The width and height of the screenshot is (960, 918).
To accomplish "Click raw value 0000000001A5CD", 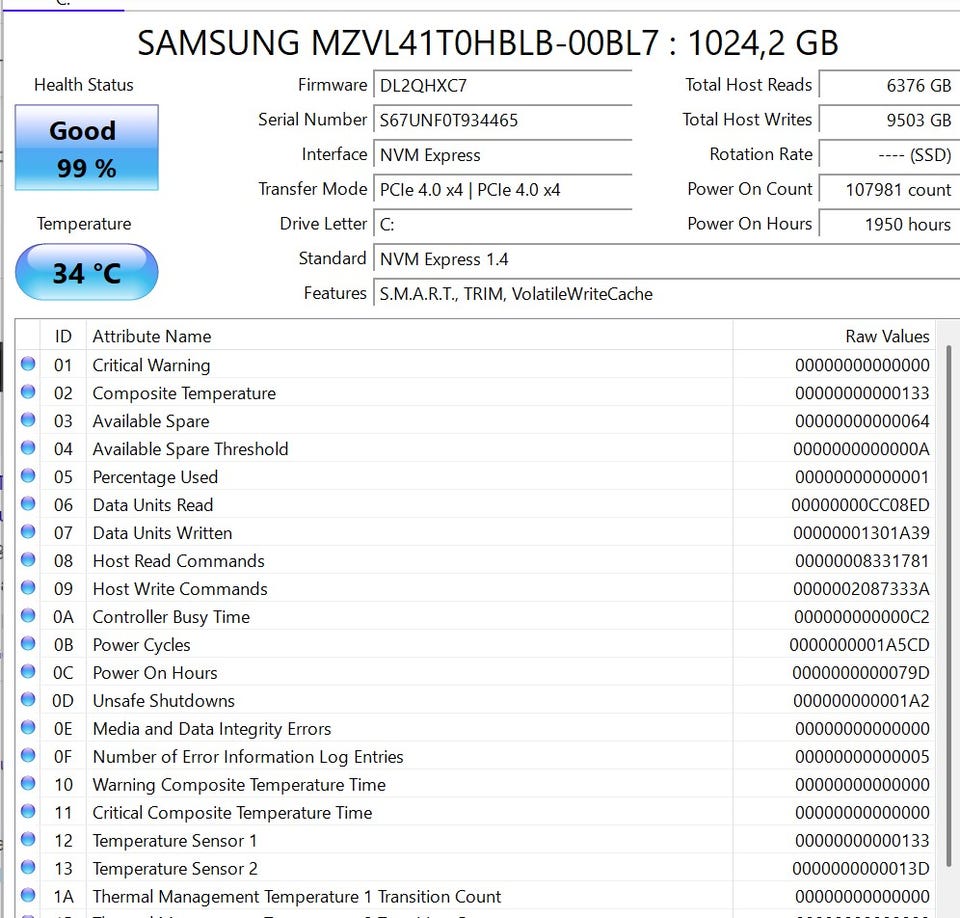I will coord(860,645).
